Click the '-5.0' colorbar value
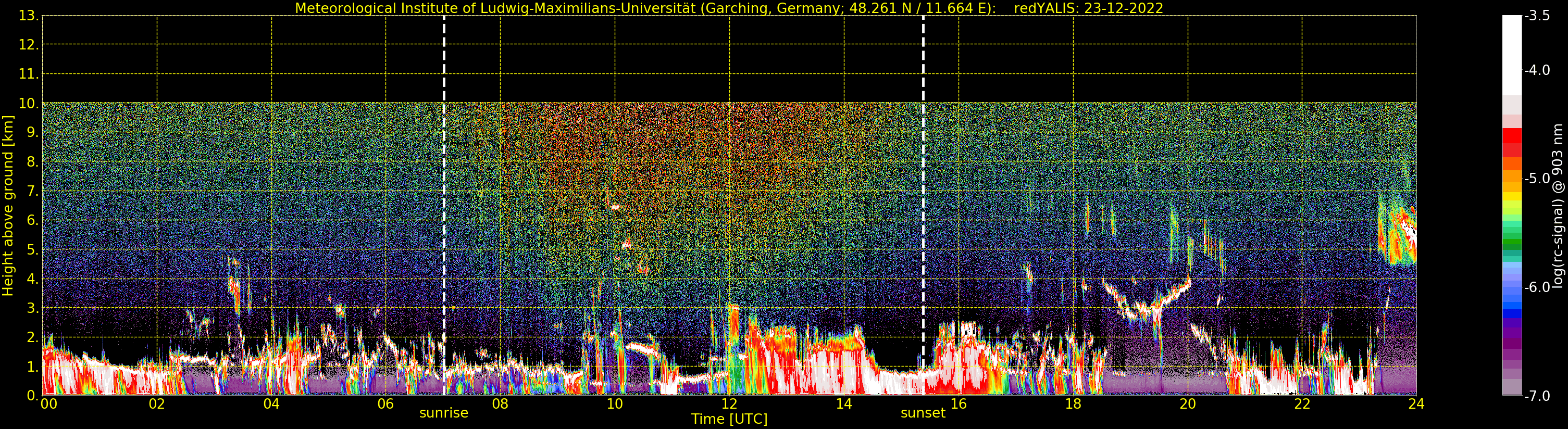 pyautogui.click(x=1537, y=178)
